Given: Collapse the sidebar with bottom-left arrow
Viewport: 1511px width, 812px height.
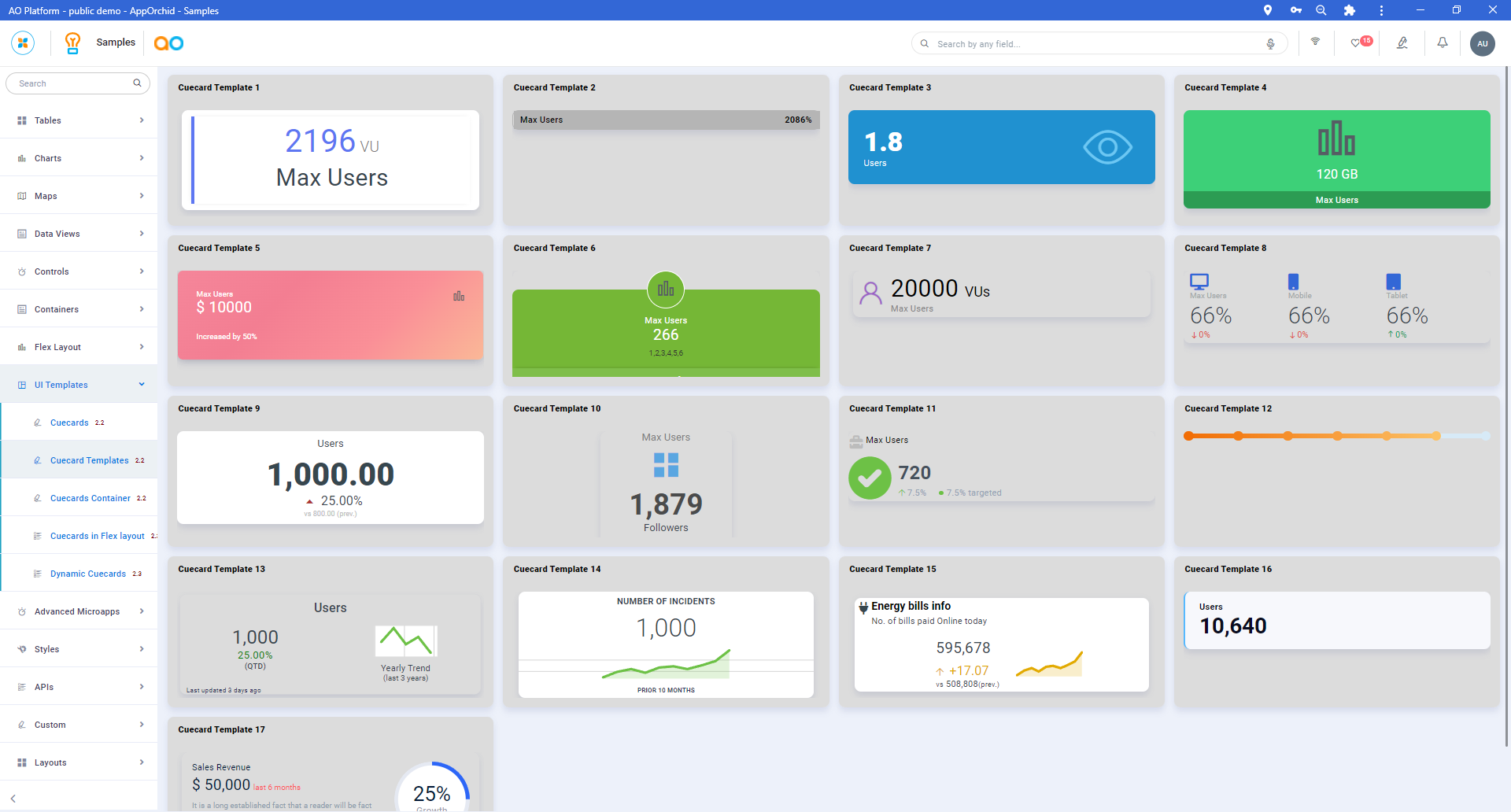Looking at the screenshot, I should 13,798.
